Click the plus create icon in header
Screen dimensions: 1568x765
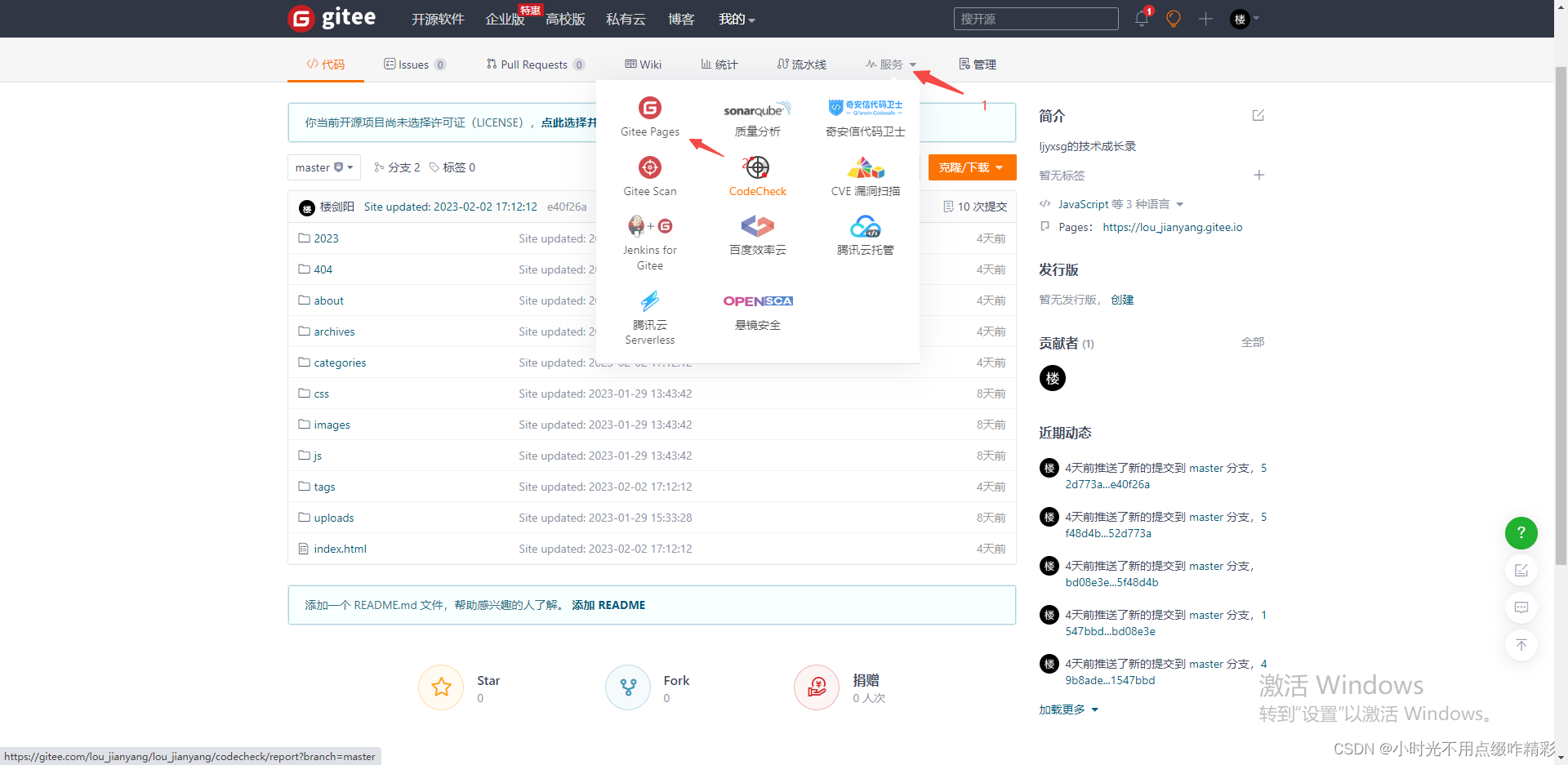click(1205, 19)
